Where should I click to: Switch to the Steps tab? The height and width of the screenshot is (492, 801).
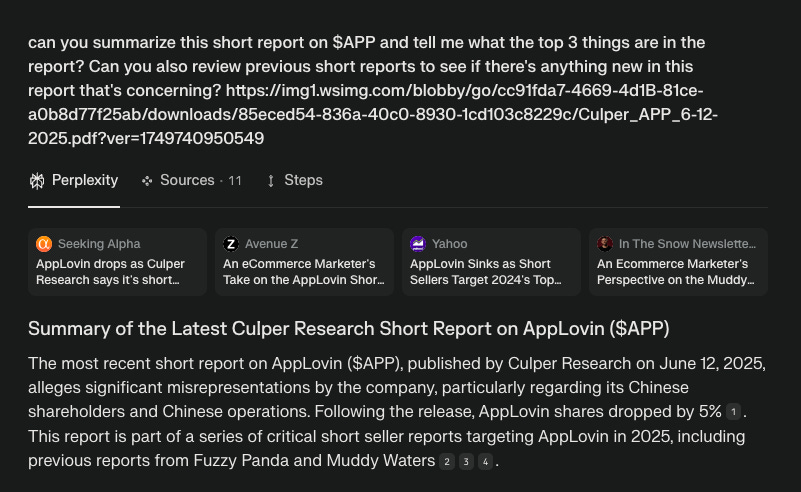[x=294, y=180]
